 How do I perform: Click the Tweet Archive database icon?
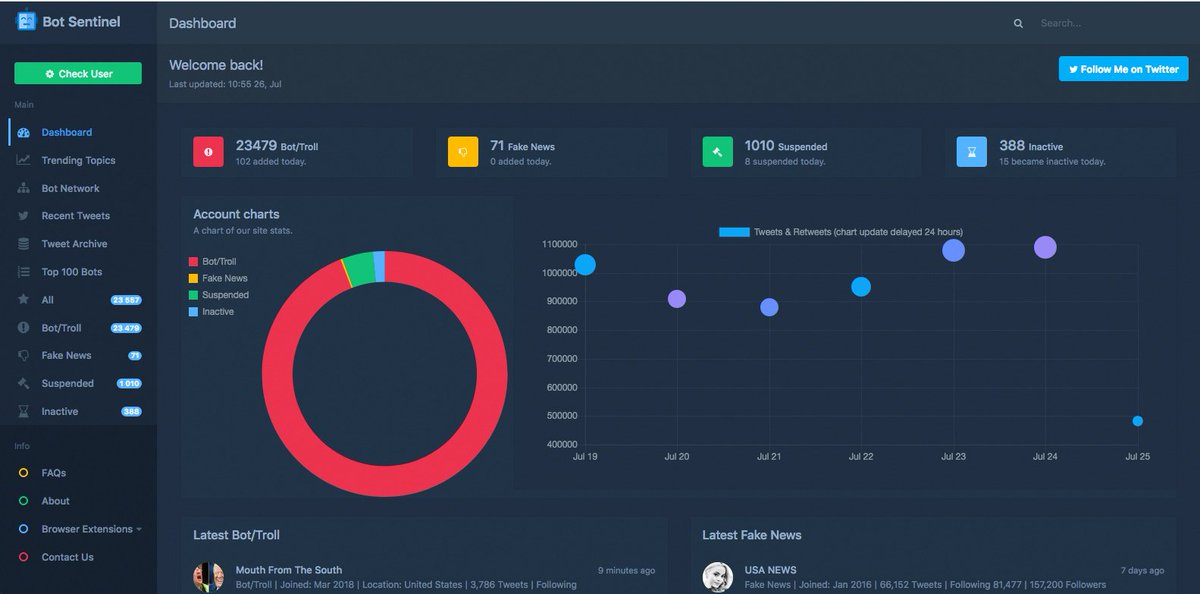pyautogui.click(x=23, y=244)
